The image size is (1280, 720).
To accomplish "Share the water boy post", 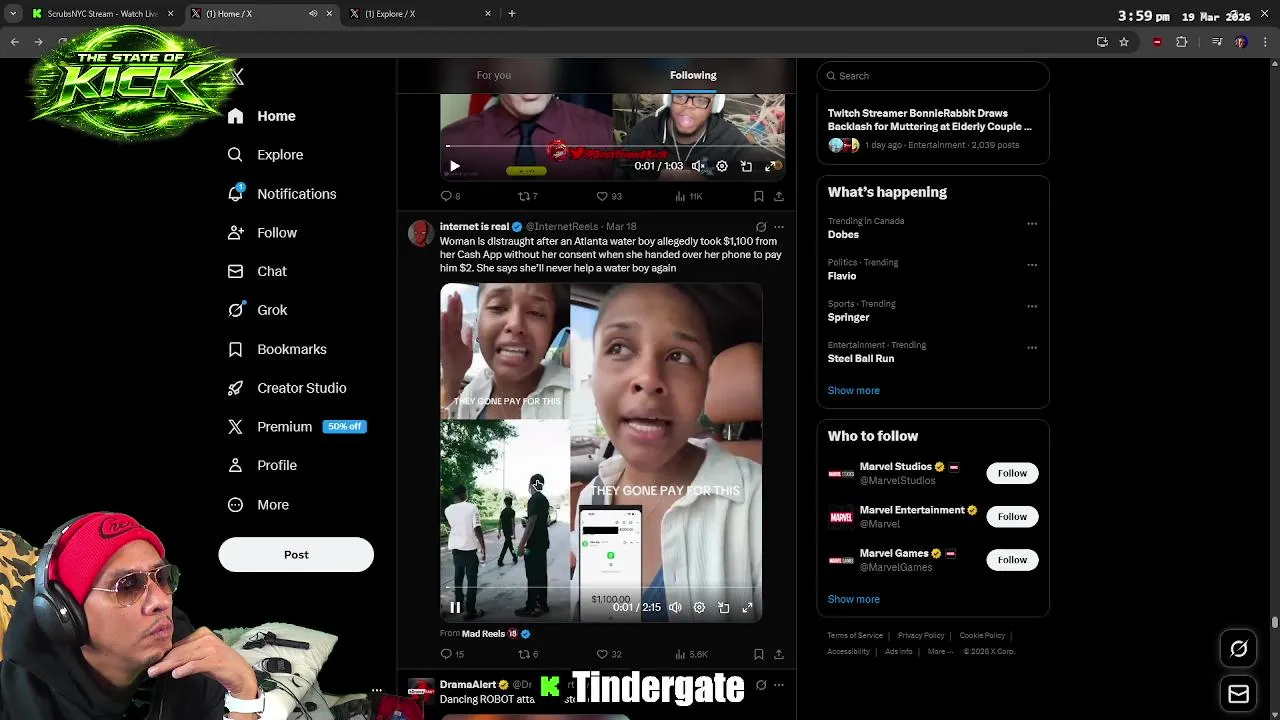I will tap(779, 654).
